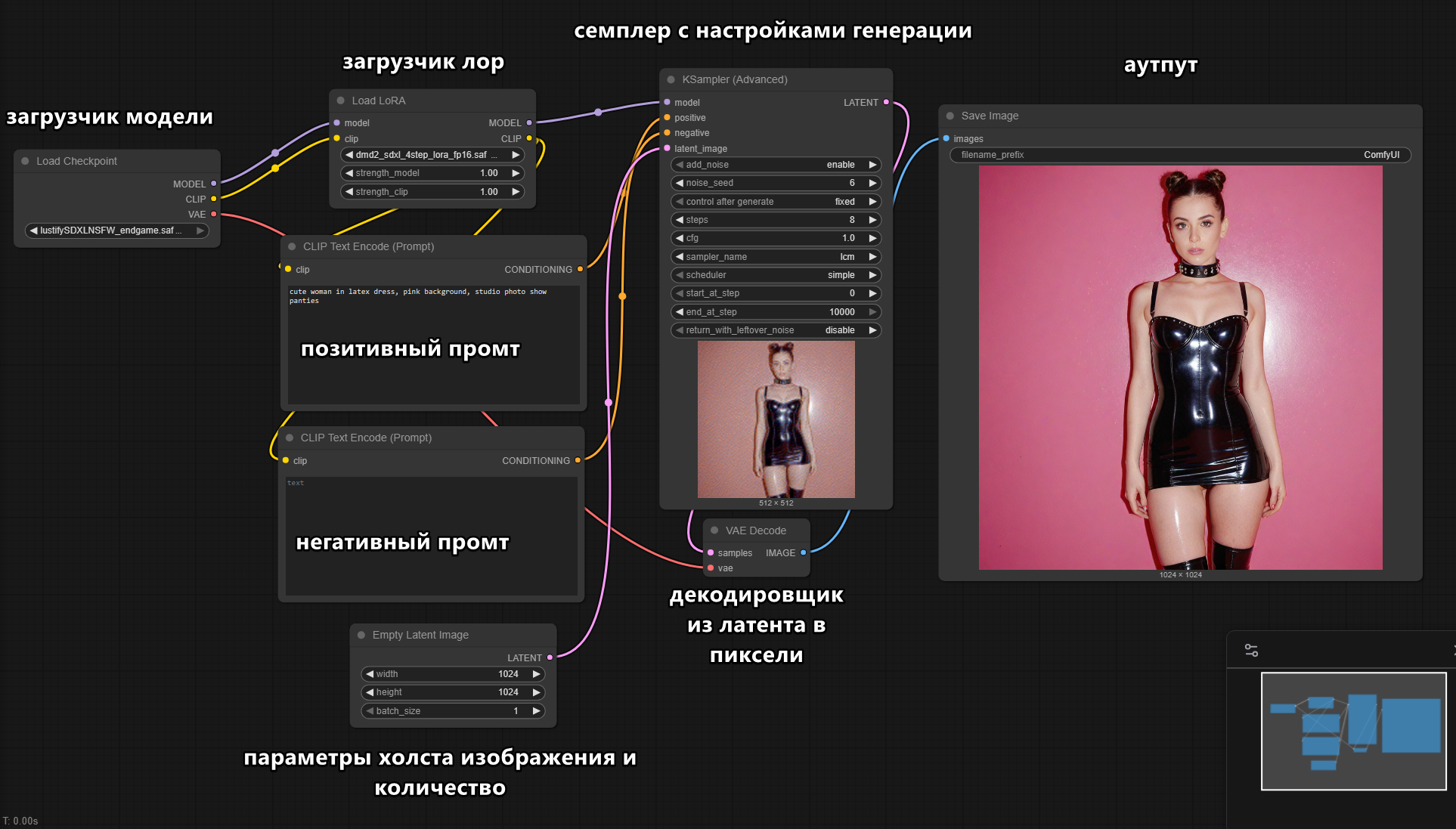Collapse the KSampler (Advanced) node dot
Image resolution: width=1456 pixels, height=829 pixels.
(671, 79)
